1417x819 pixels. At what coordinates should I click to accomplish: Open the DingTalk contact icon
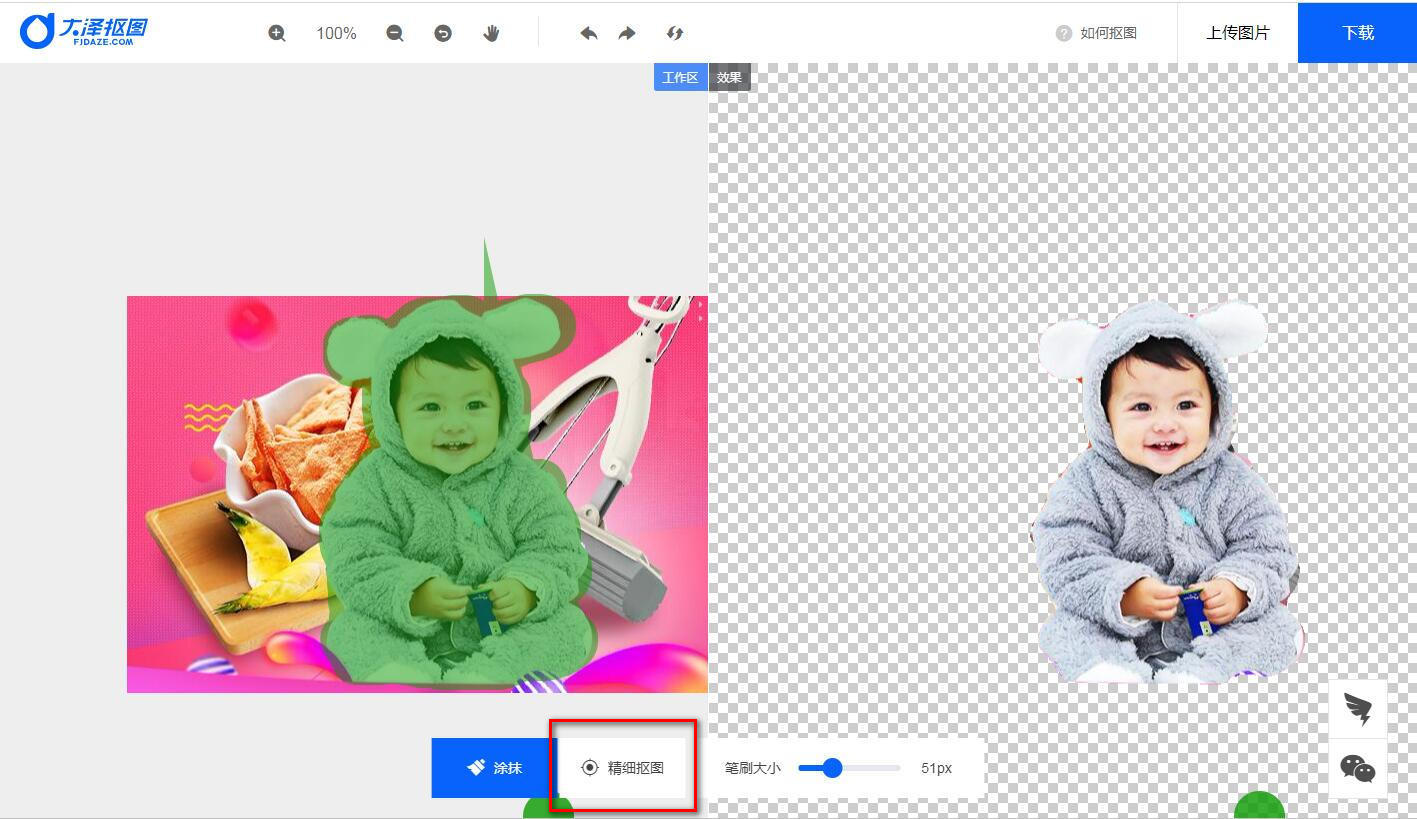pos(1358,709)
